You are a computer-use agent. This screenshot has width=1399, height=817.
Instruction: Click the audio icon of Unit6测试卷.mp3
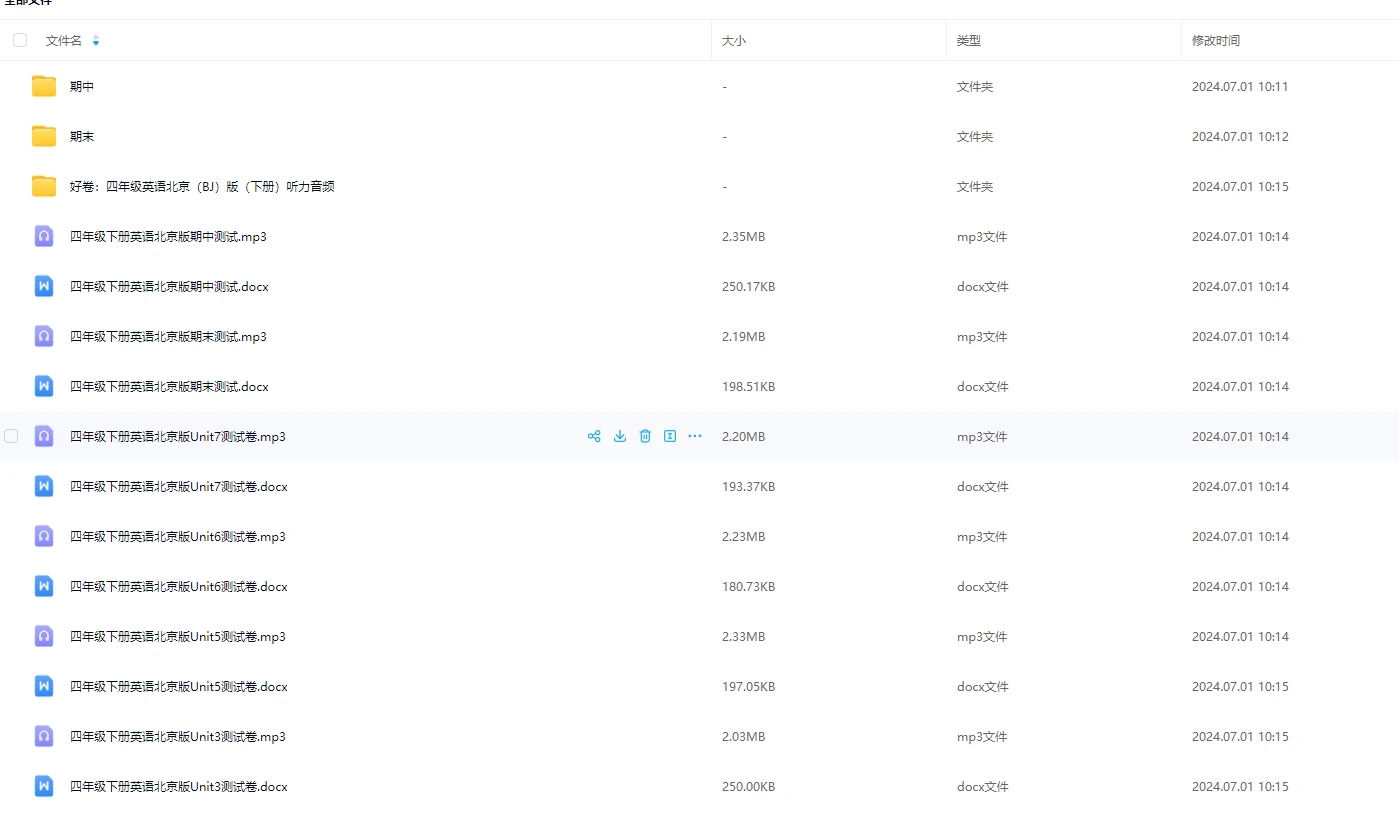click(x=44, y=536)
